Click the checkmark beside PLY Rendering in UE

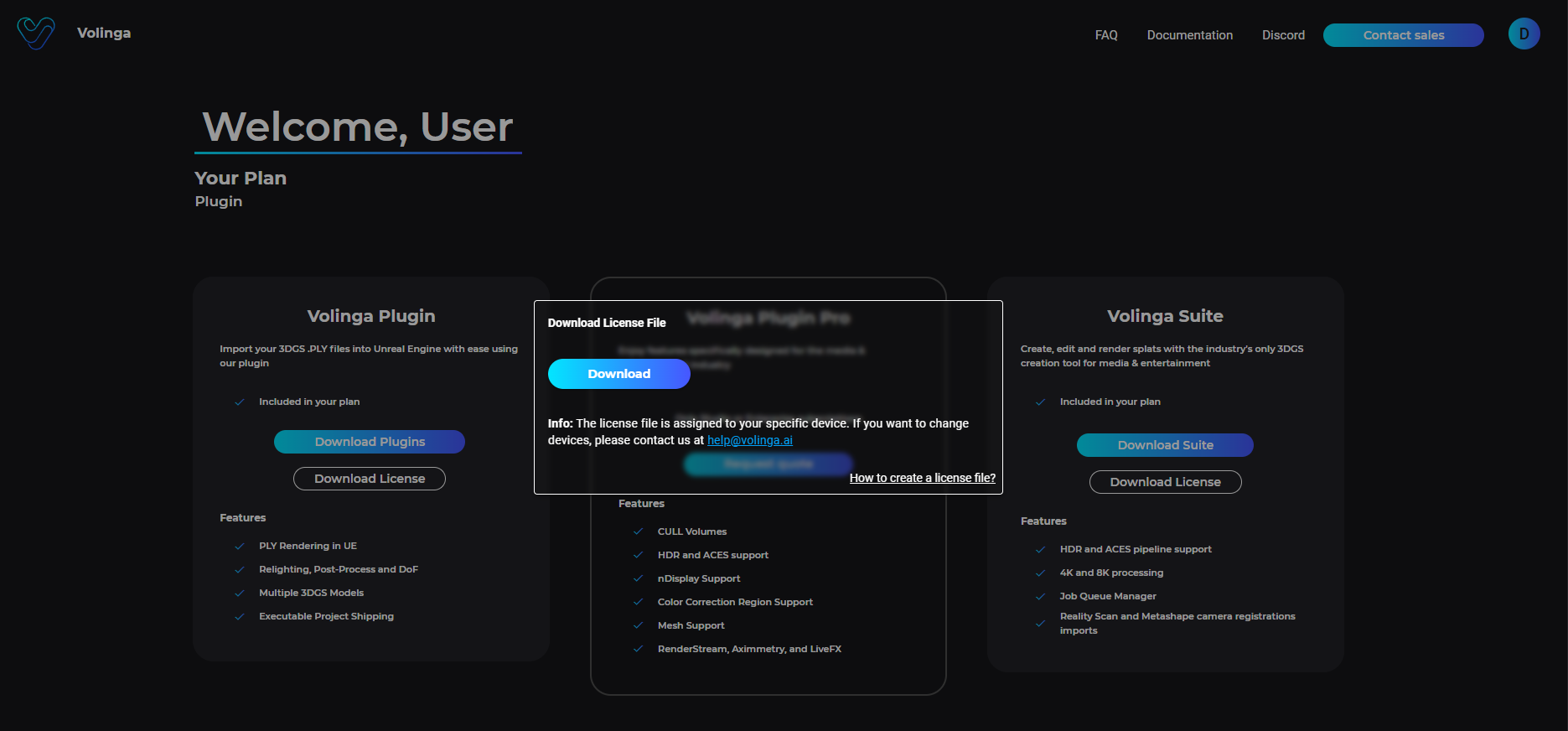coord(240,547)
